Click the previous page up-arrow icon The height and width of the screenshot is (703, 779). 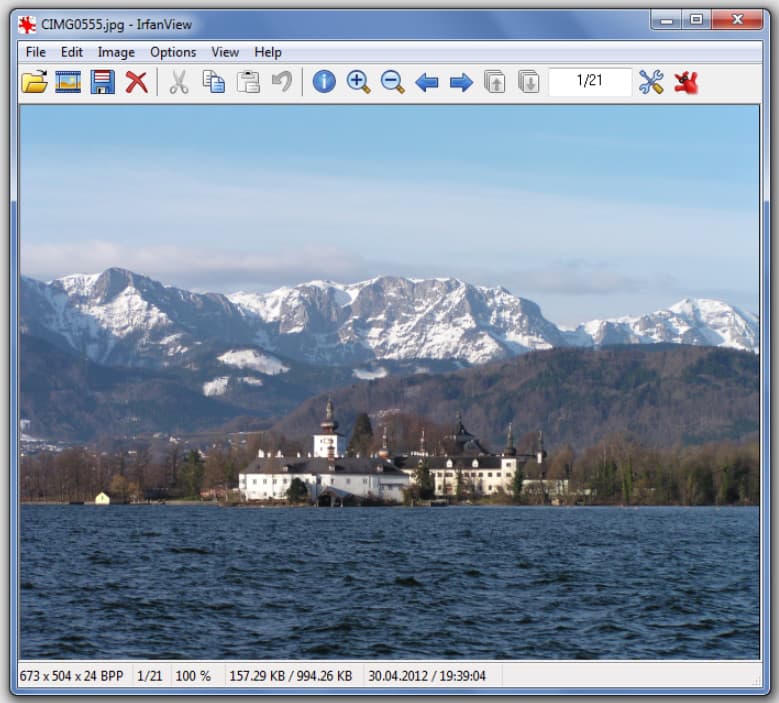[x=495, y=82]
